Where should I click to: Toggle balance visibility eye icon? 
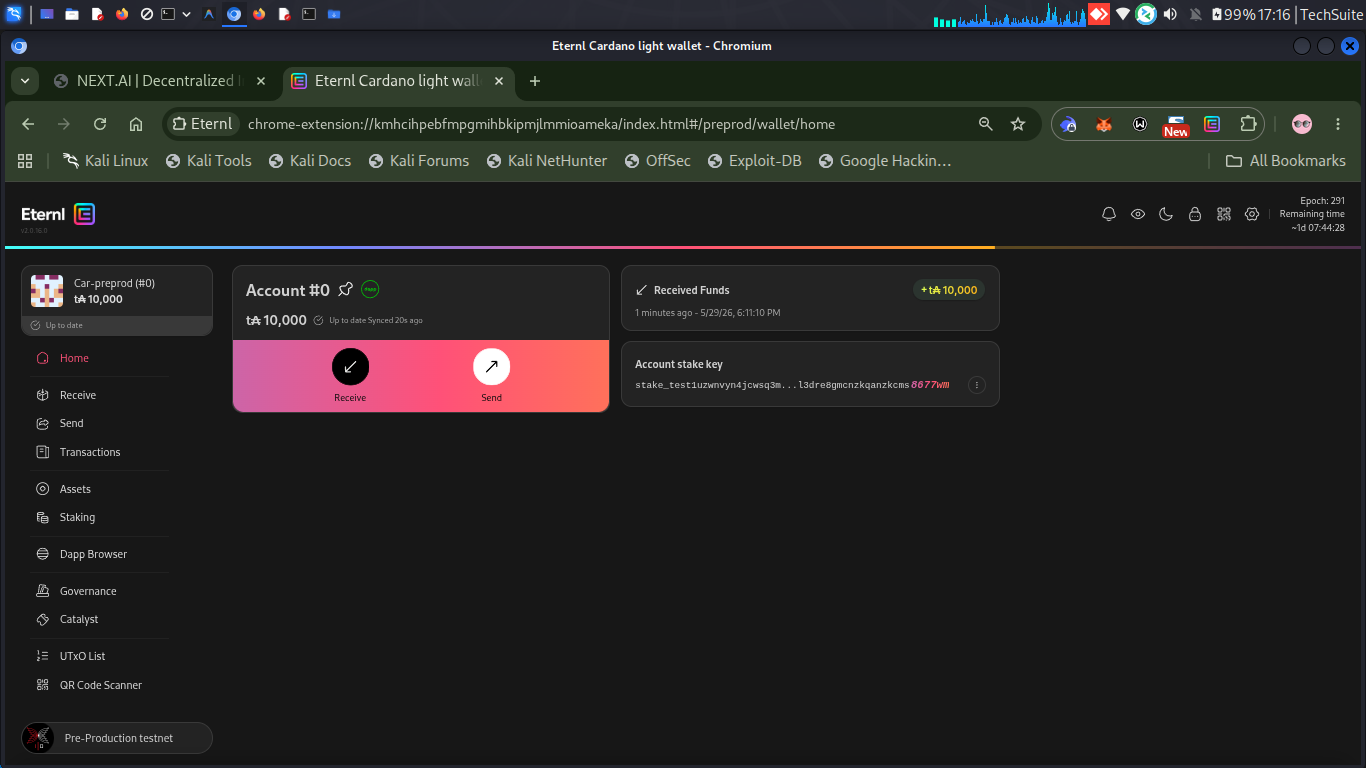pyautogui.click(x=1138, y=214)
